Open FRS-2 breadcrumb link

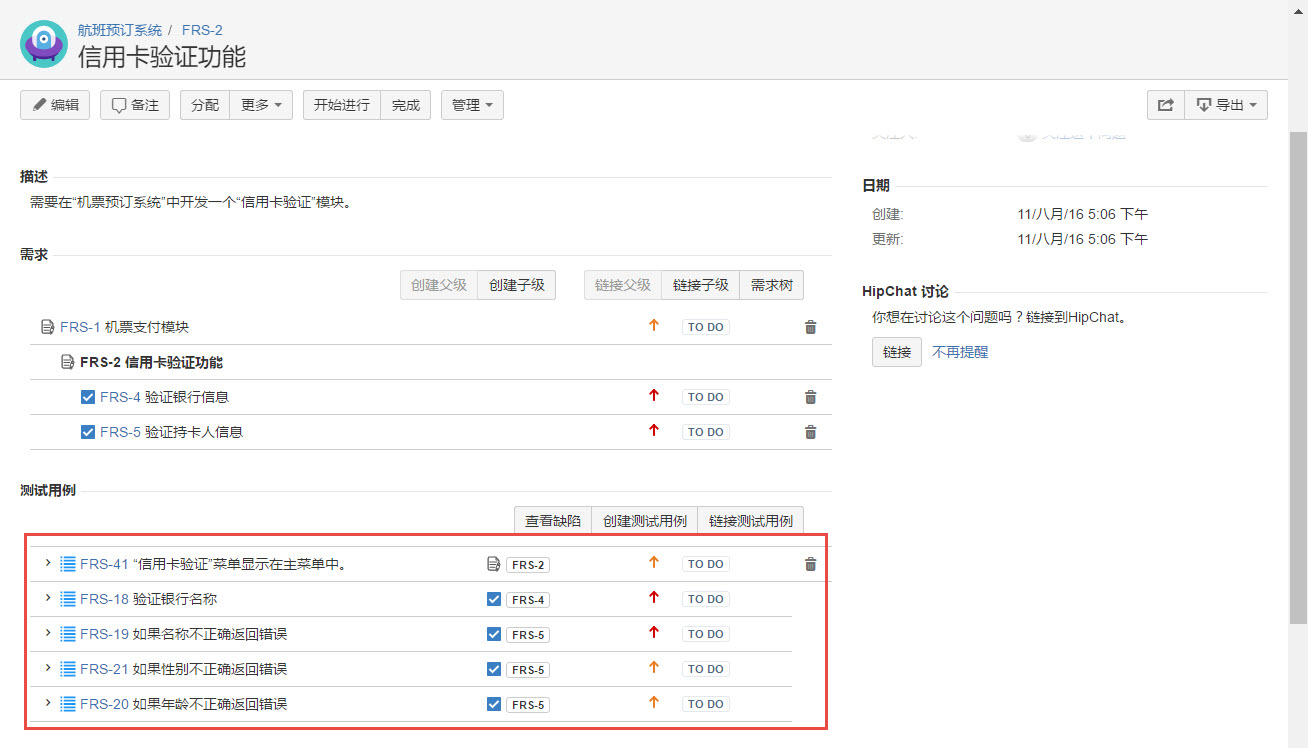[202, 30]
